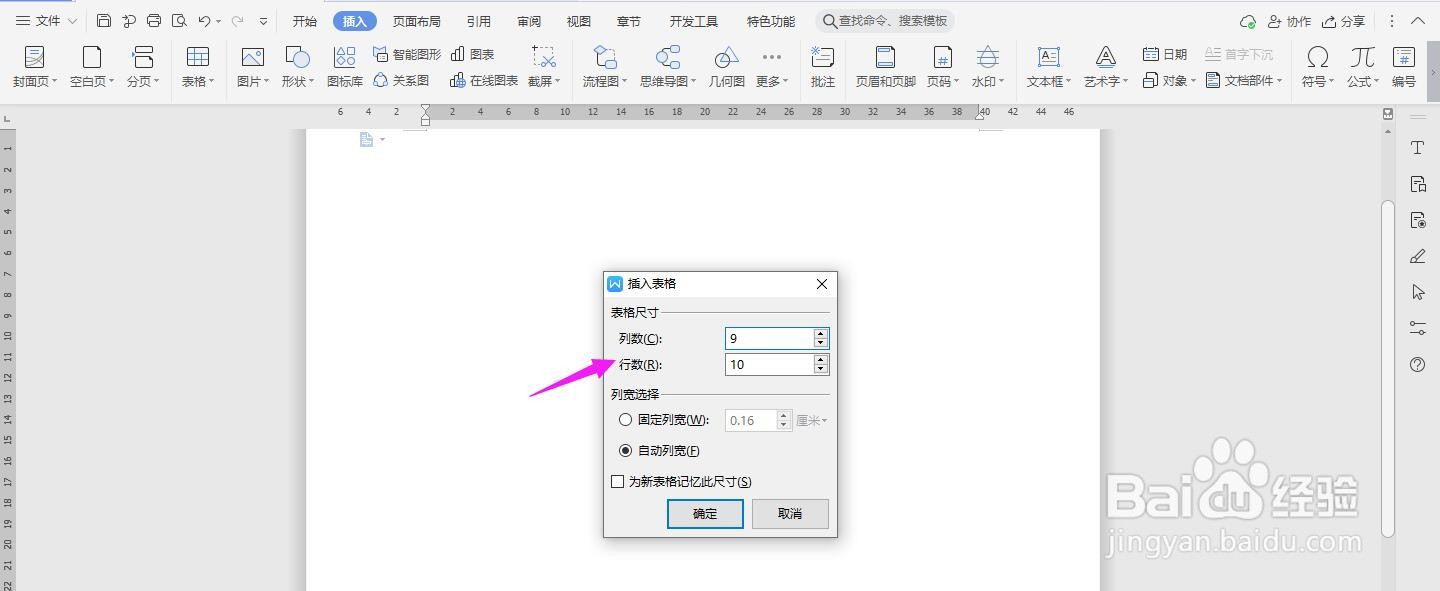Click the selection arrow icon in sidebar
The image size is (1440, 591).
pyautogui.click(x=1417, y=292)
